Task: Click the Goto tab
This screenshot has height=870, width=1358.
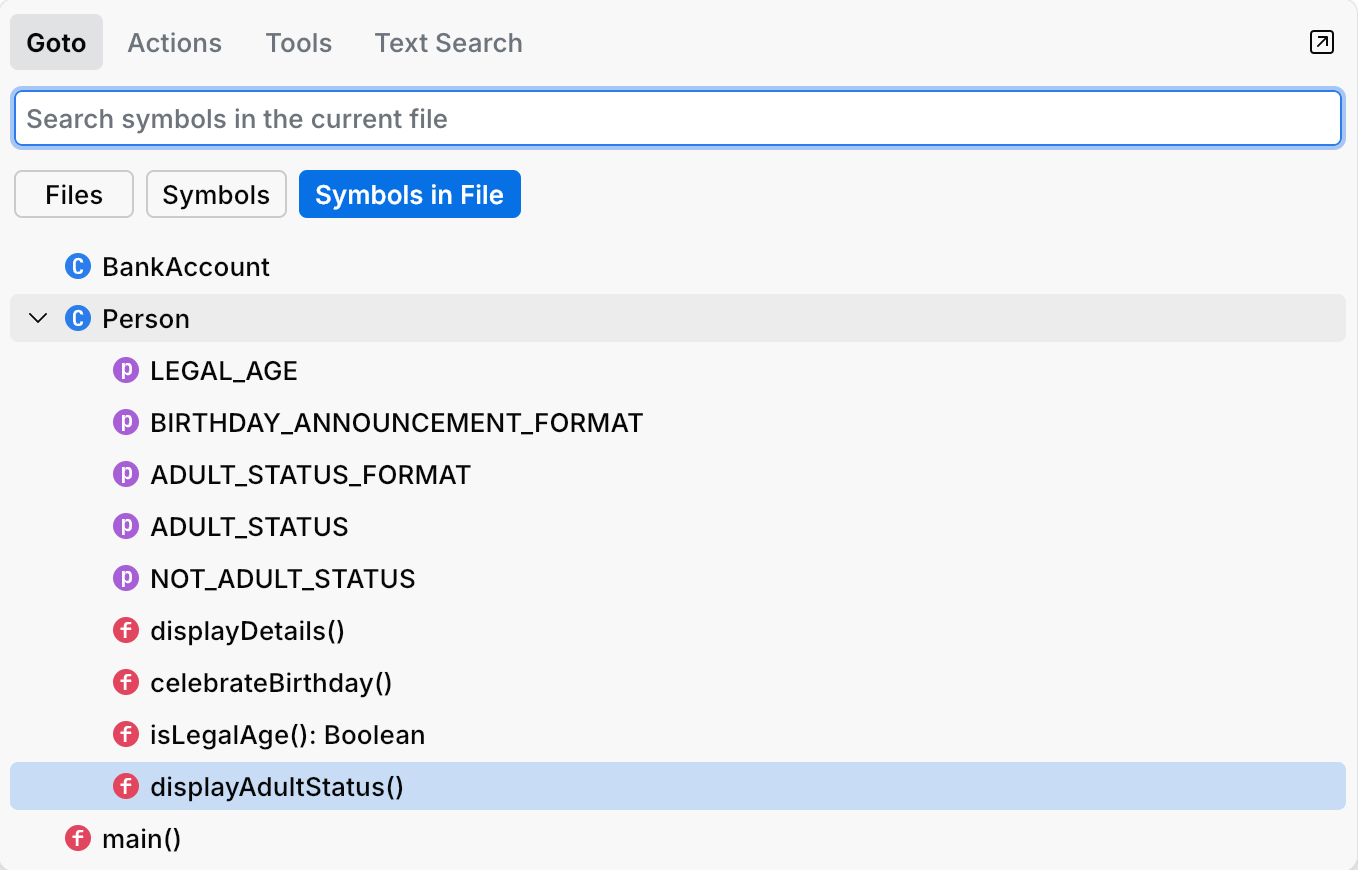Action: pos(56,42)
